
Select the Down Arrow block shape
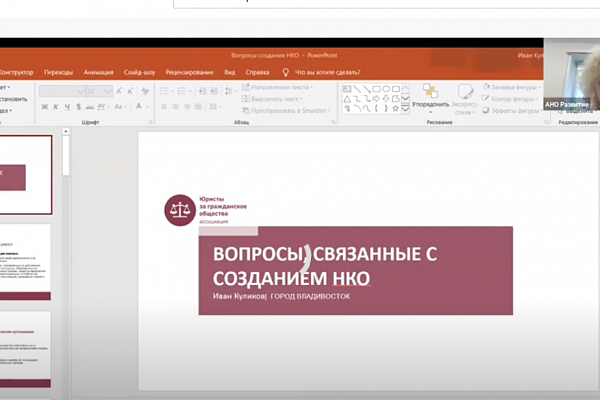tap(386, 99)
